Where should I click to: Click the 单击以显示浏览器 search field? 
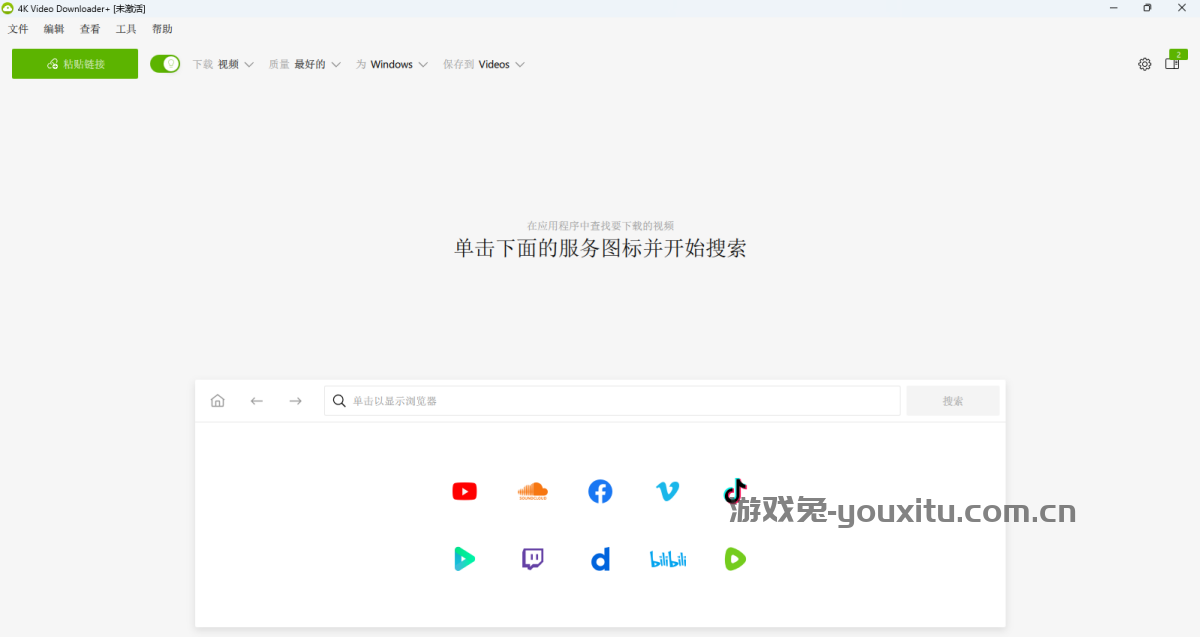(612, 401)
